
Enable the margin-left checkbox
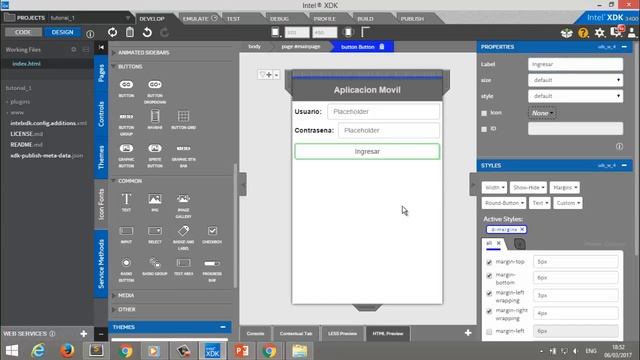click(x=489, y=331)
